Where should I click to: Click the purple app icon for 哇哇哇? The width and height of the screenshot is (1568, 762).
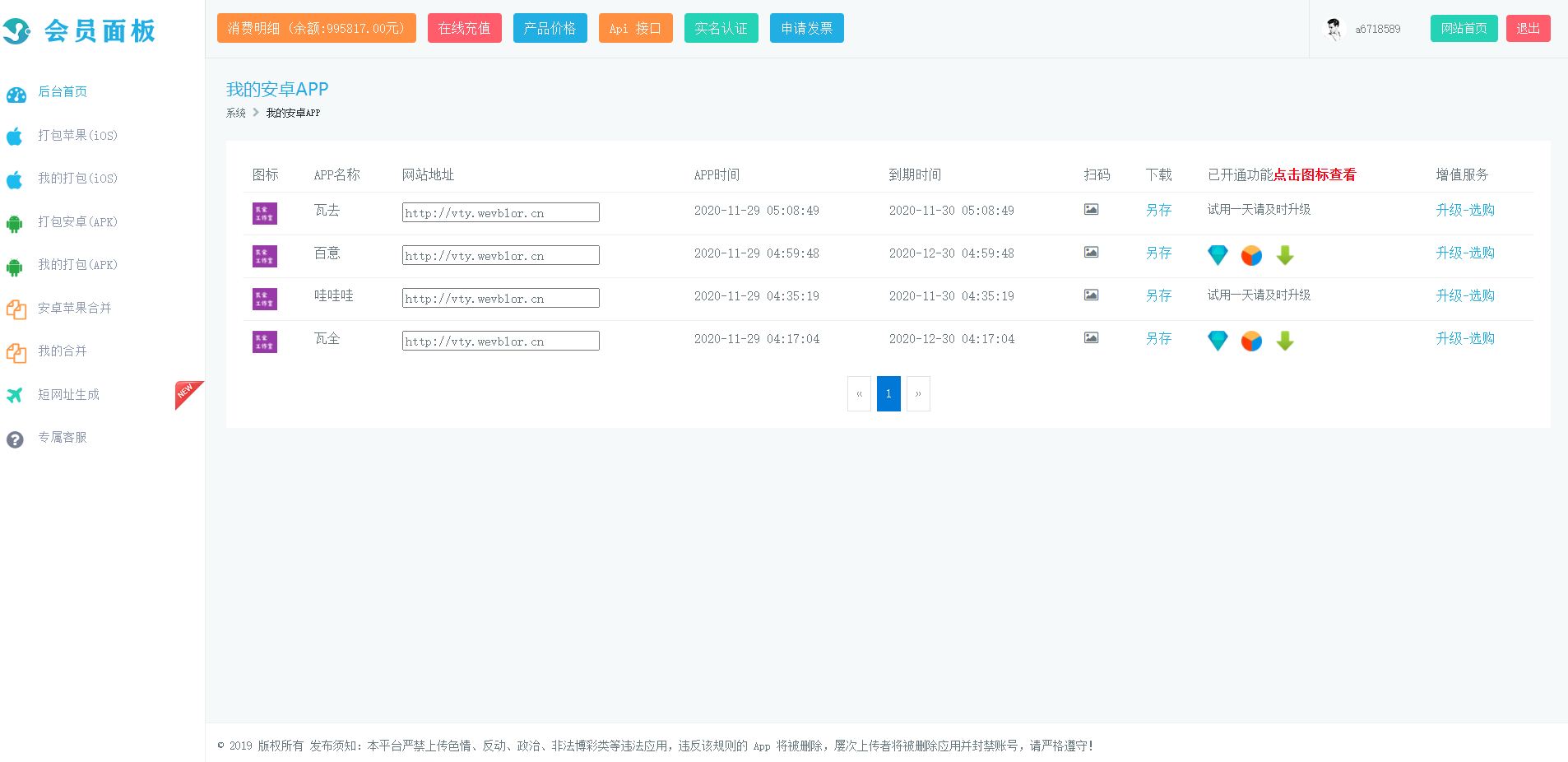click(264, 299)
